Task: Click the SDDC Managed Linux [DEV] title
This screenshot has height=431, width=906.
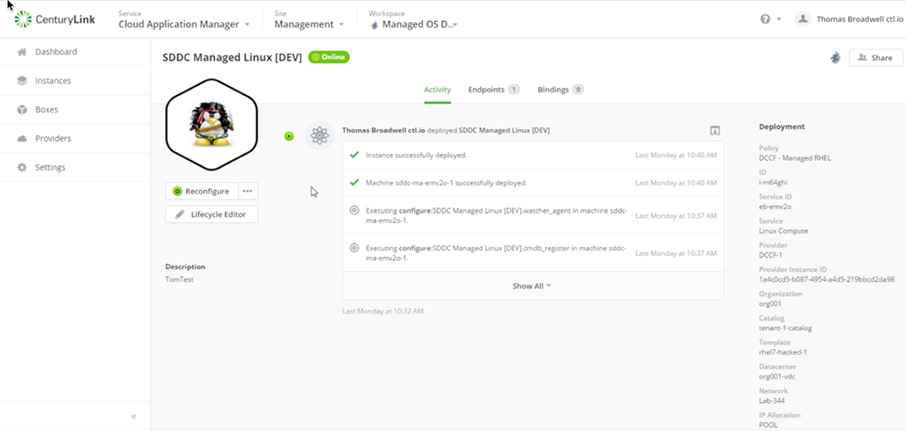Action: (232, 57)
